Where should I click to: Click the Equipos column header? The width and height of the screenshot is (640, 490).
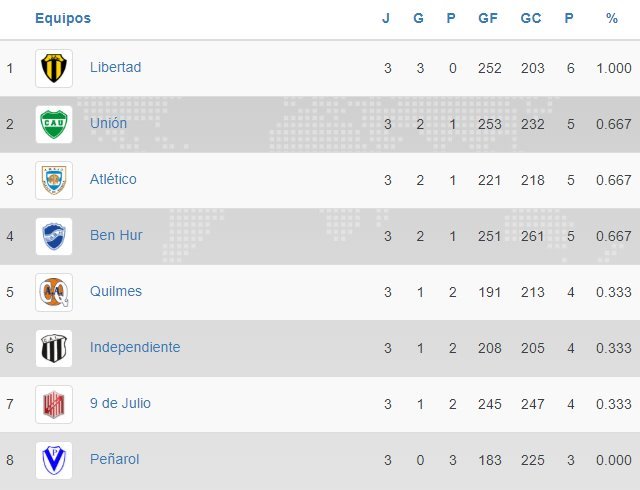[62, 18]
